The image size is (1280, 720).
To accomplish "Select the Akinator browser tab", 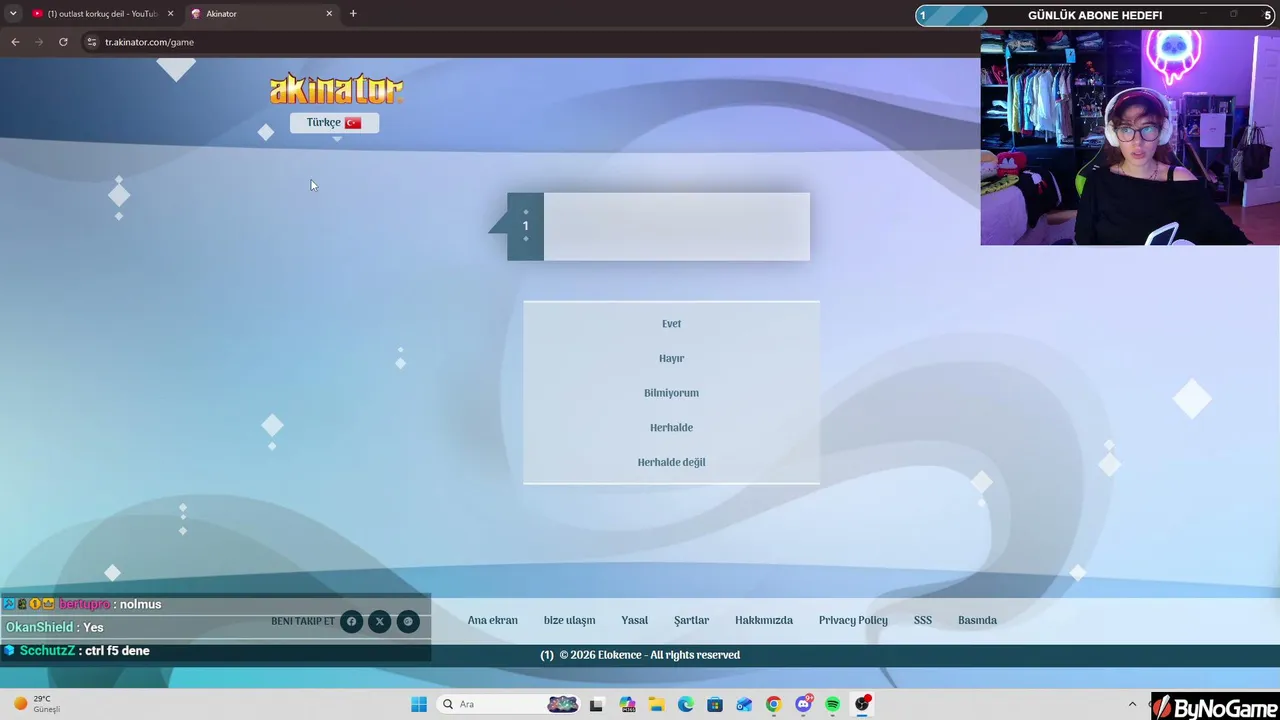I will click(262, 14).
